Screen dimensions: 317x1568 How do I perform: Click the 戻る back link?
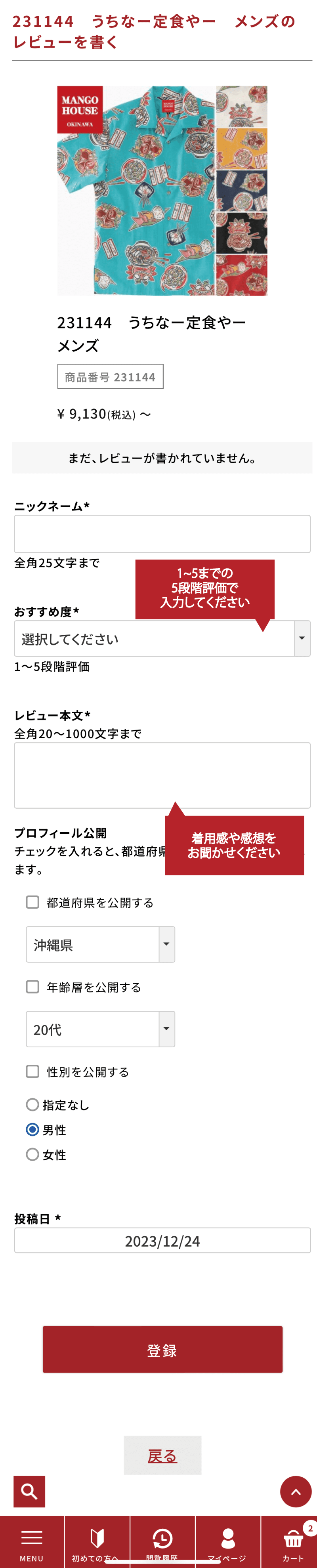click(162, 1455)
